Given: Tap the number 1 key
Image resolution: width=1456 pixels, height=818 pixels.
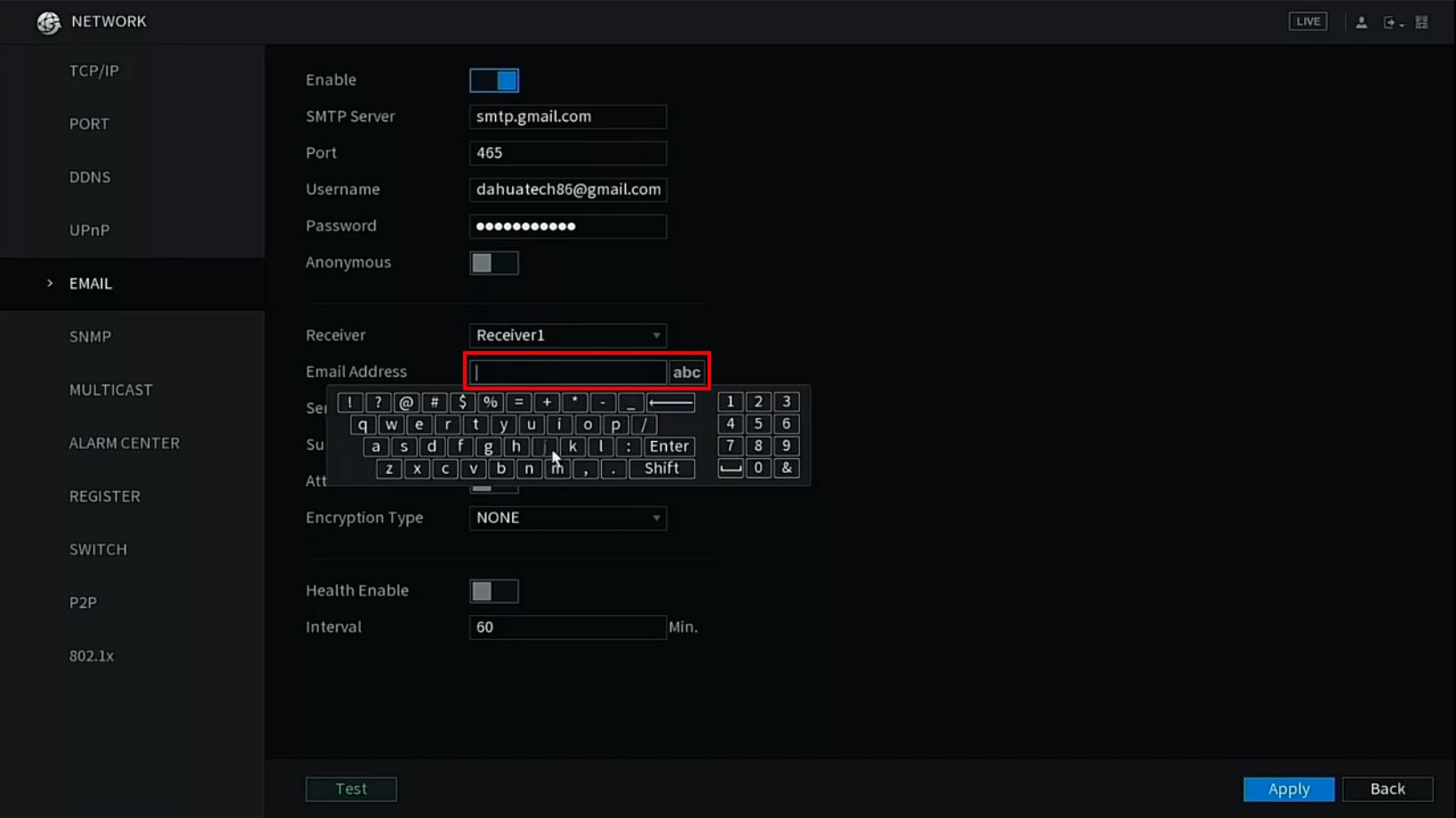Looking at the screenshot, I should 731,403.
